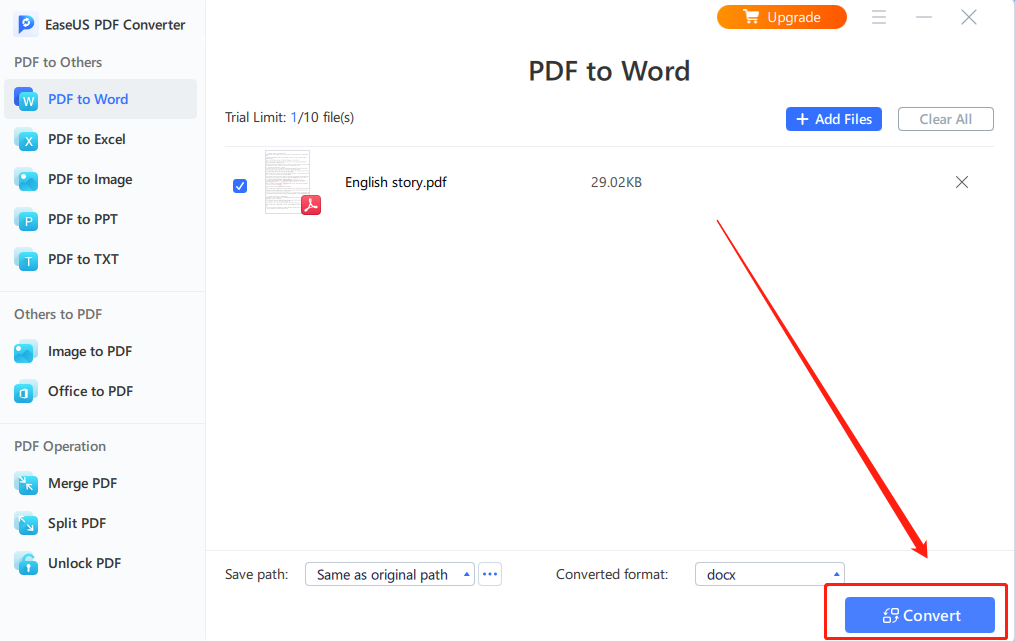The image size is (1015, 641).
Task: Switch to Office to PDF label
Action: [91, 391]
